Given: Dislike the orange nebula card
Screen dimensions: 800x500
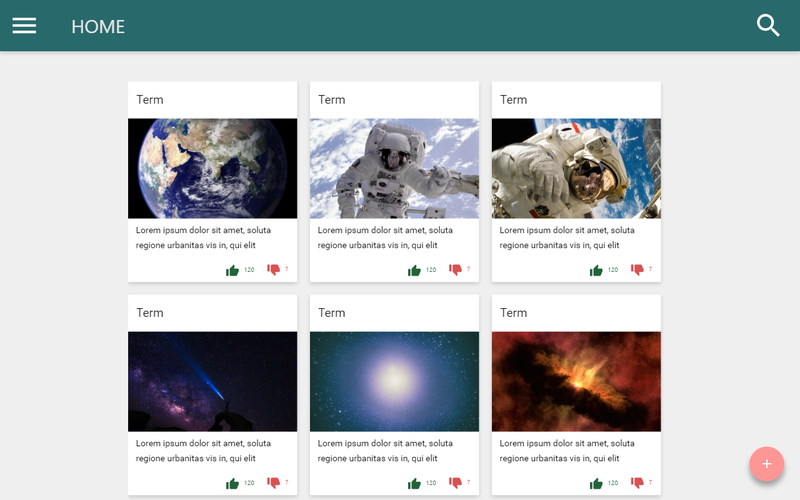Looking at the screenshot, I should 637,483.
